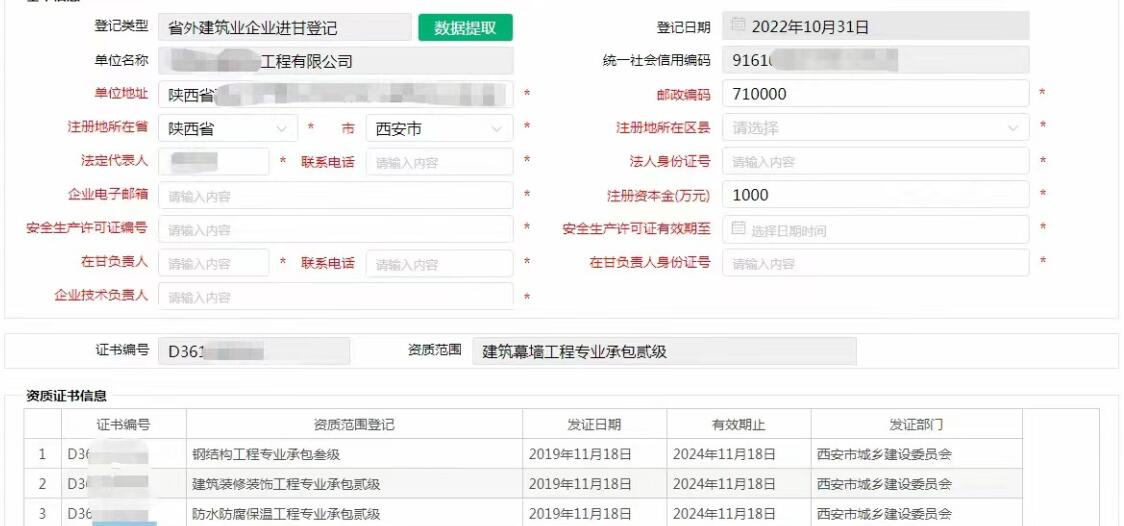This screenshot has width=1124, height=526.
Task: Open the 注册地所在省 dropdown showing 陕西省
Action: [x=227, y=128]
